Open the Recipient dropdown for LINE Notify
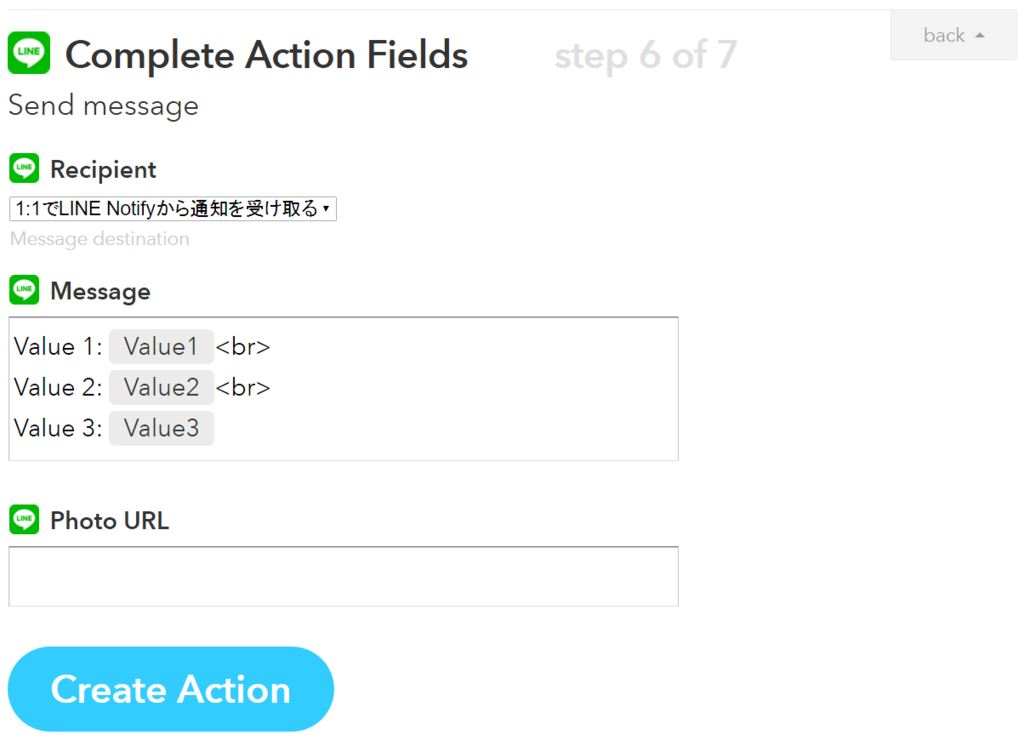Screen dimensions: 1024x741 (172, 209)
